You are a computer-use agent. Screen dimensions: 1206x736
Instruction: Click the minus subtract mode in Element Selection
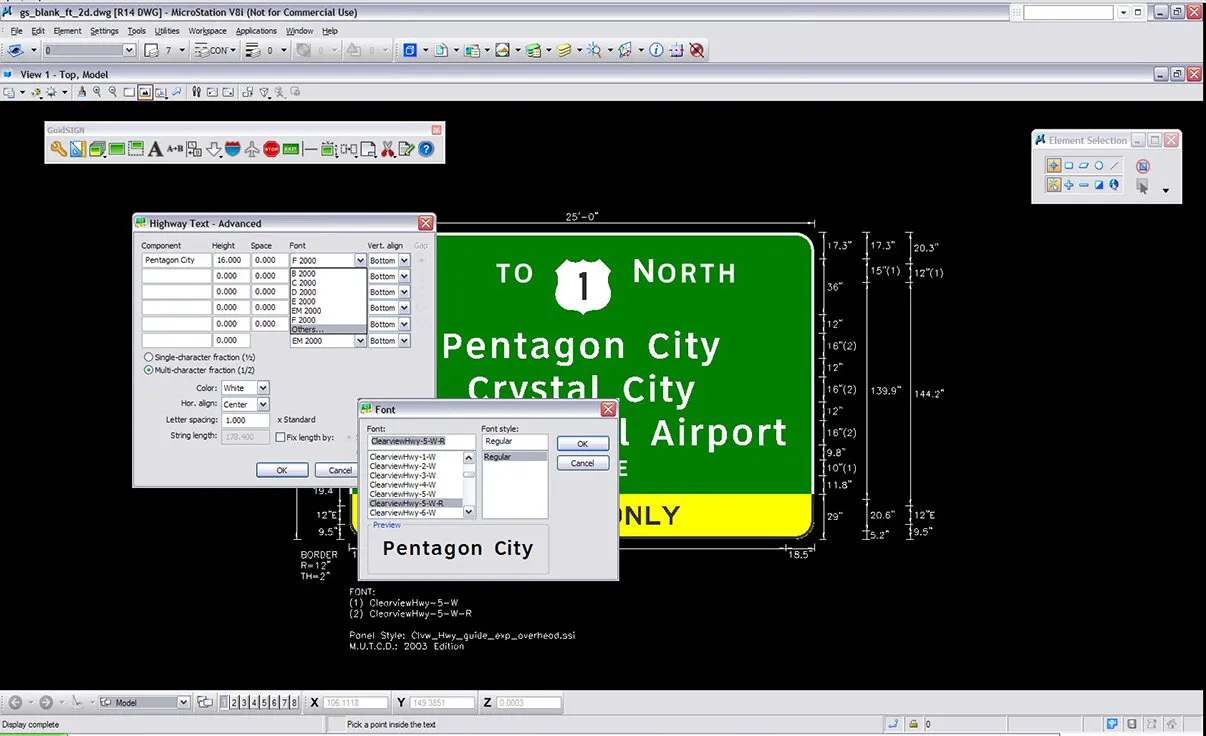click(1084, 185)
